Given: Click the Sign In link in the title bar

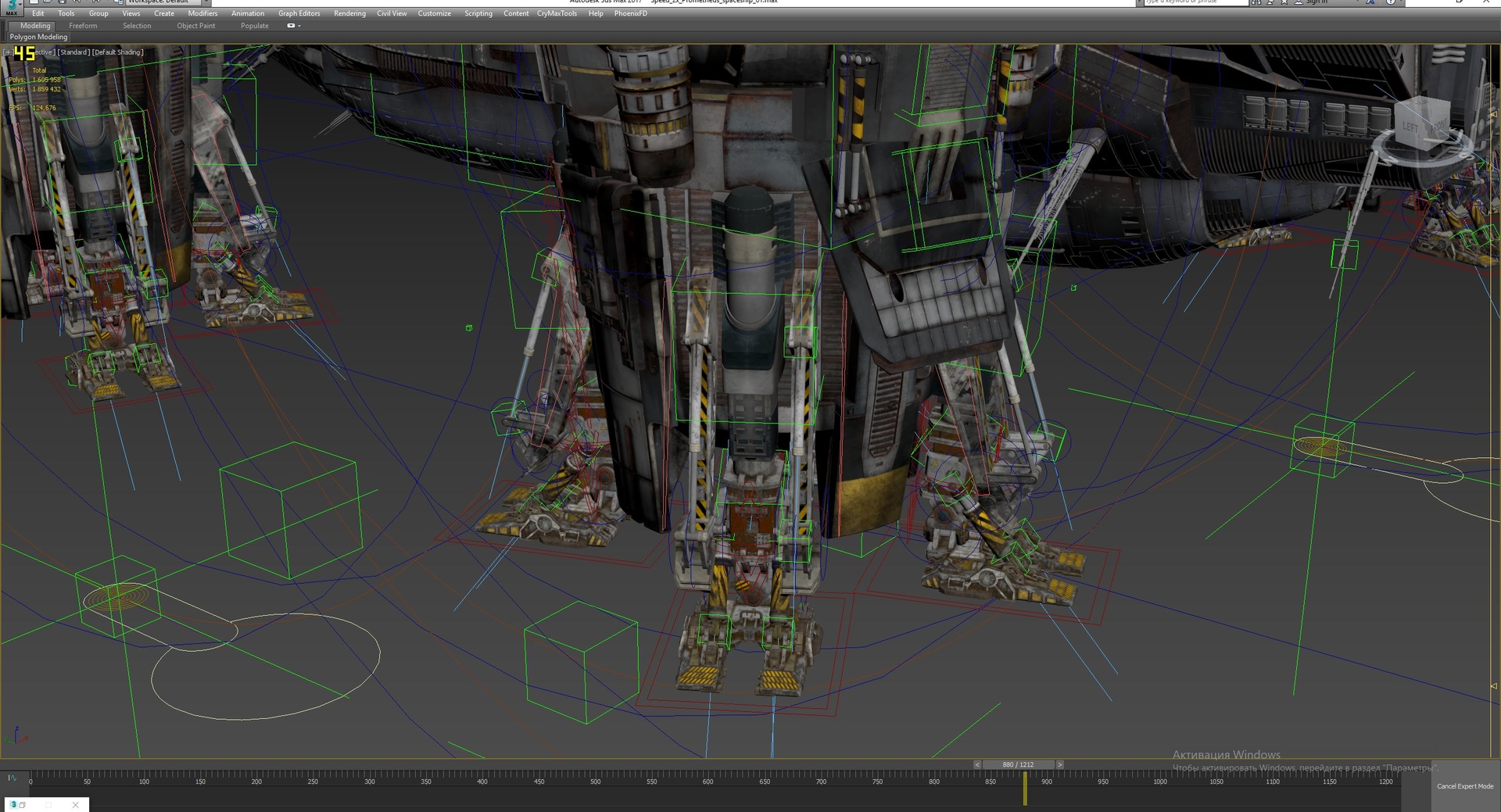Looking at the screenshot, I should pos(1317,2).
